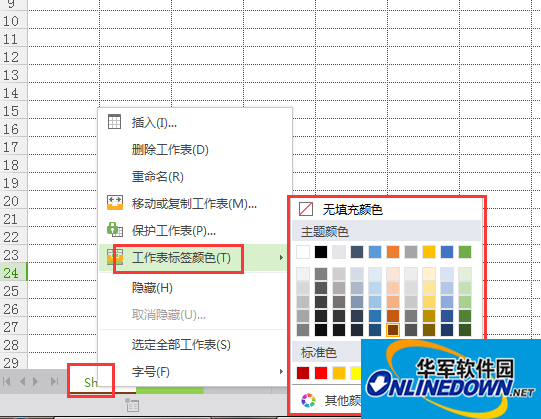Click the move or copy worksheet icon
Screen dimensions: 541x419
point(115,203)
